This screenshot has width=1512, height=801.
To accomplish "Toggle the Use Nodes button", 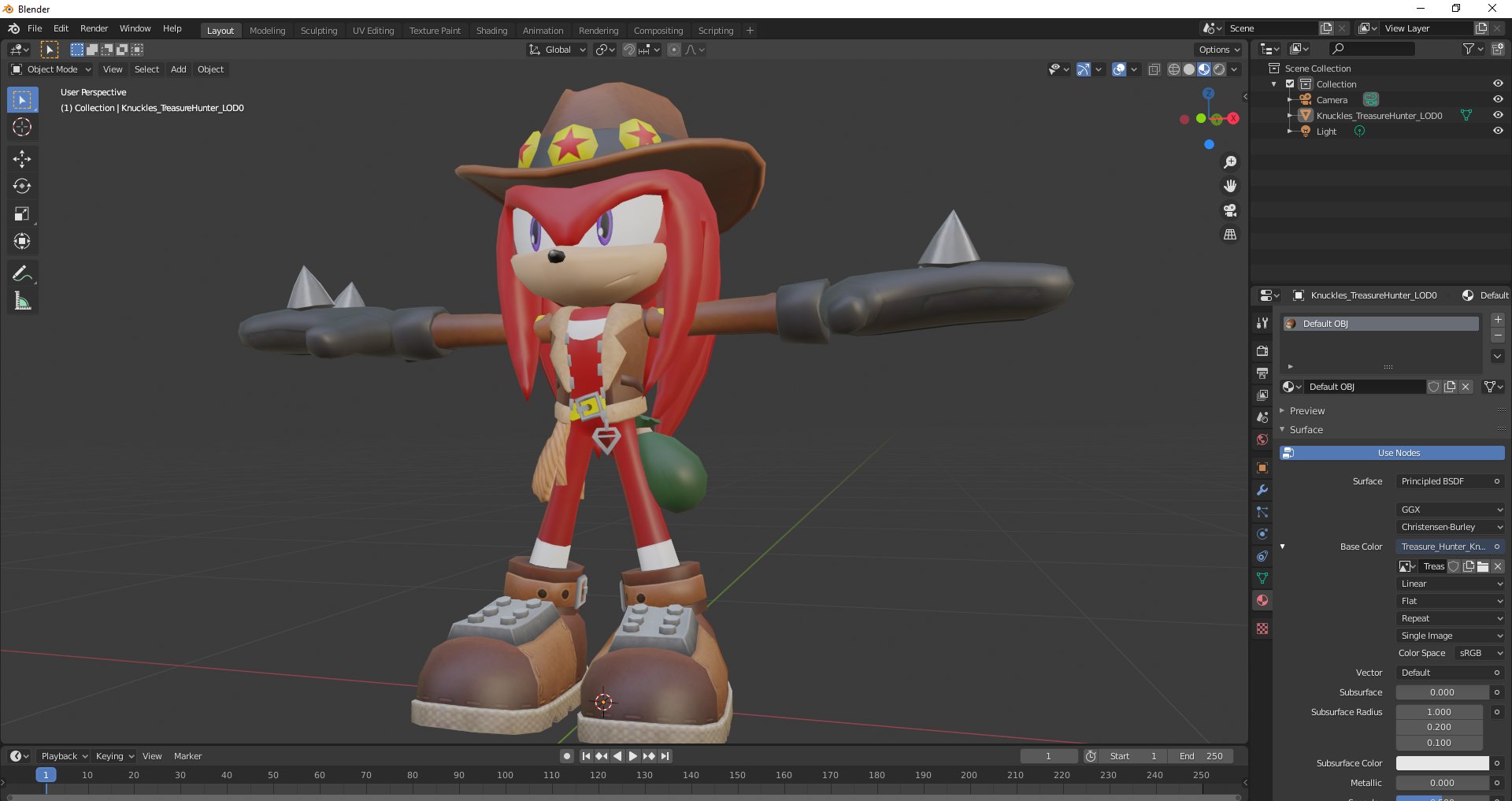I will pyautogui.click(x=1392, y=453).
